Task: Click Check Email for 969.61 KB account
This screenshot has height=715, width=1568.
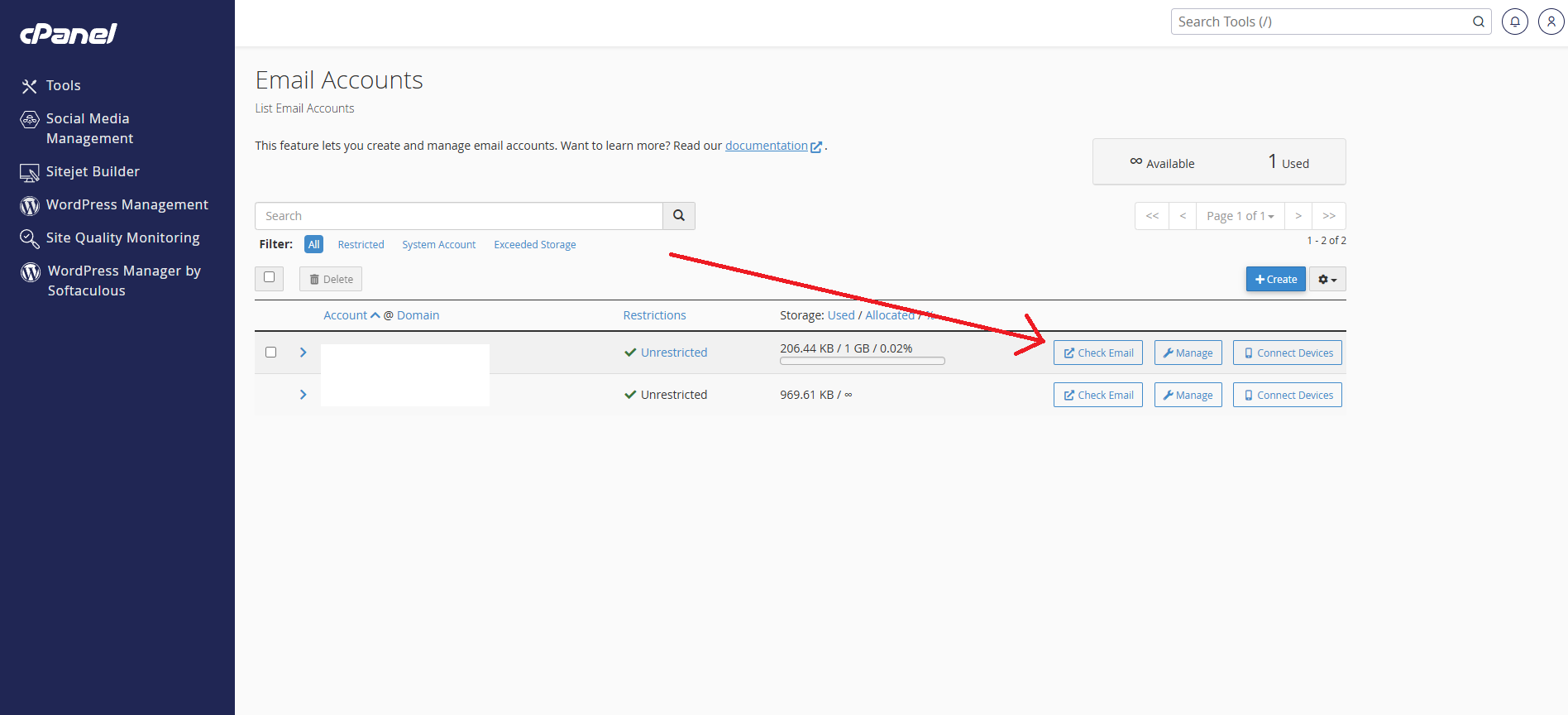Action: coord(1098,395)
